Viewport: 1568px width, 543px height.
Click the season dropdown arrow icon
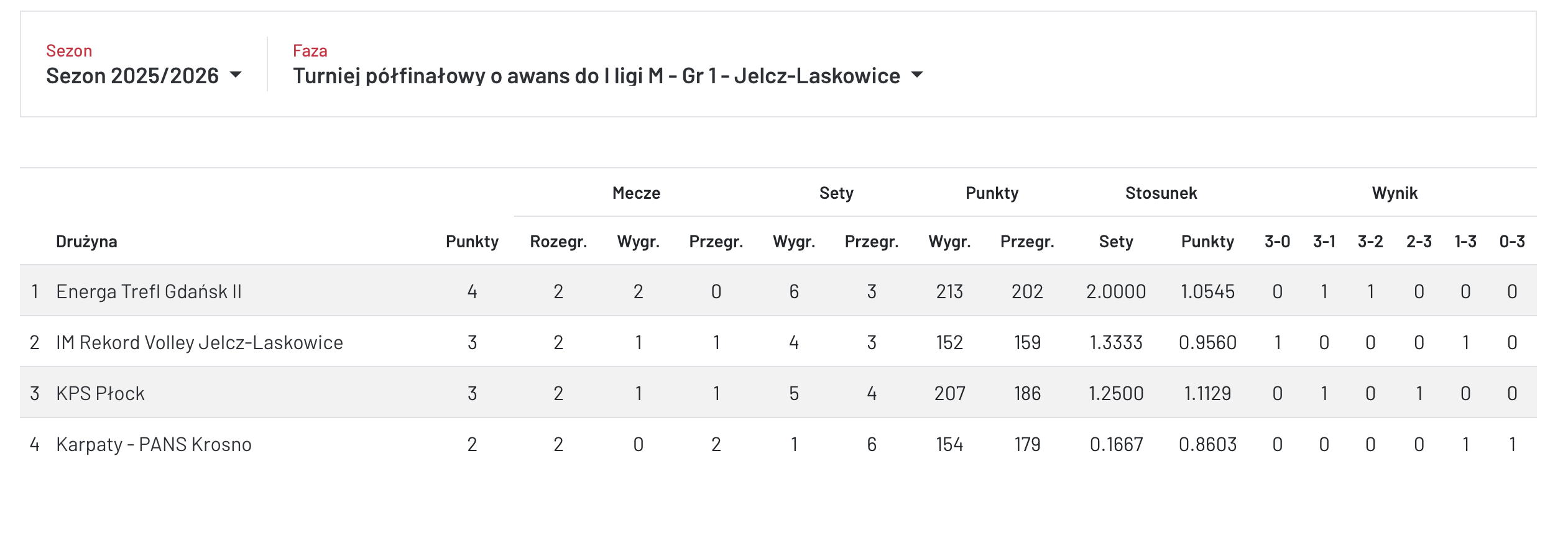pos(236,75)
